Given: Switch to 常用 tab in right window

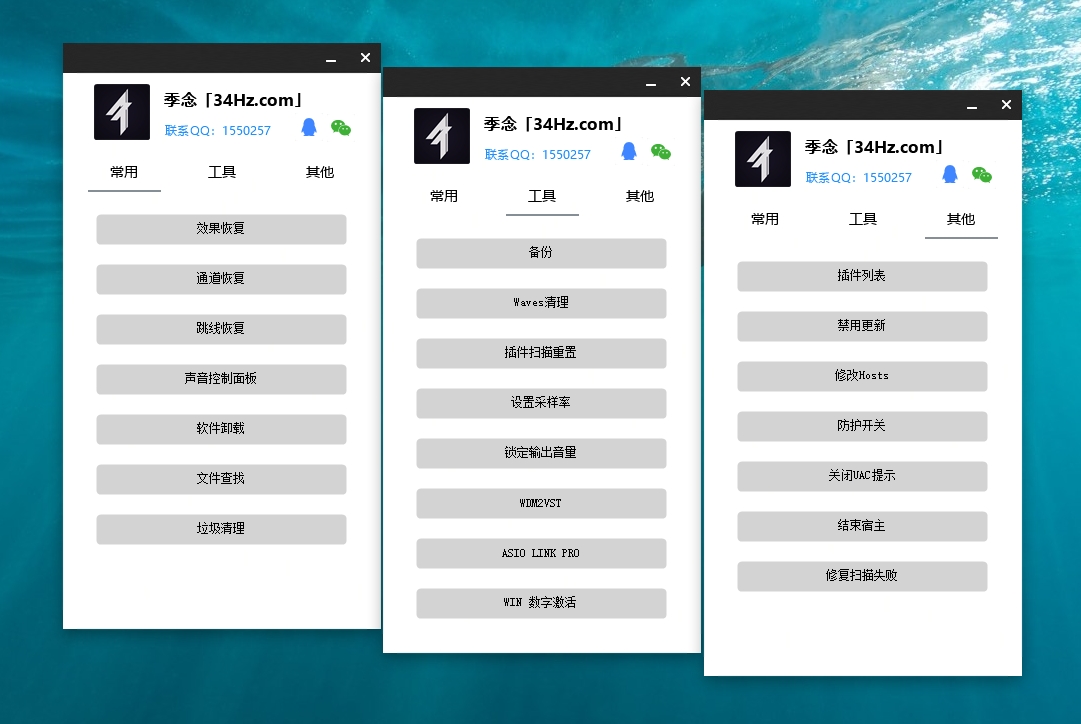Looking at the screenshot, I should click(765, 219).
